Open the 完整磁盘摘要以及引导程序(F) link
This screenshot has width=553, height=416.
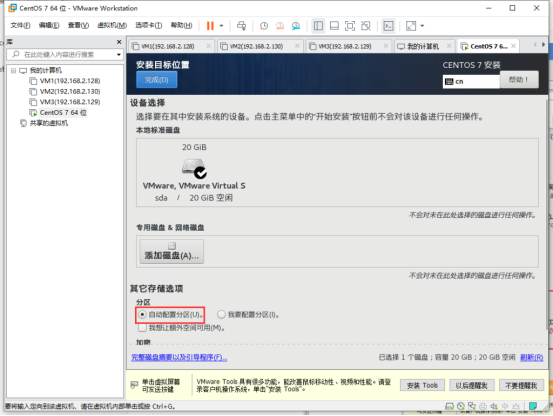pos(179,357)
